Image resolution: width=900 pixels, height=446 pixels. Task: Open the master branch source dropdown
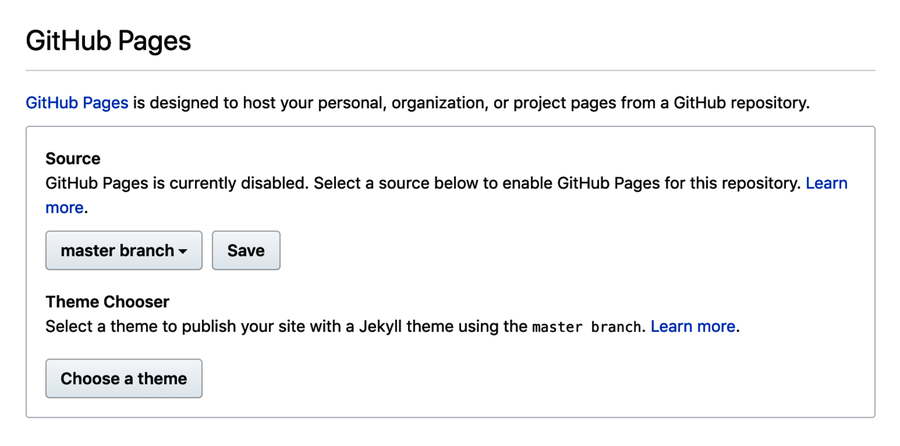pos(124,250)
